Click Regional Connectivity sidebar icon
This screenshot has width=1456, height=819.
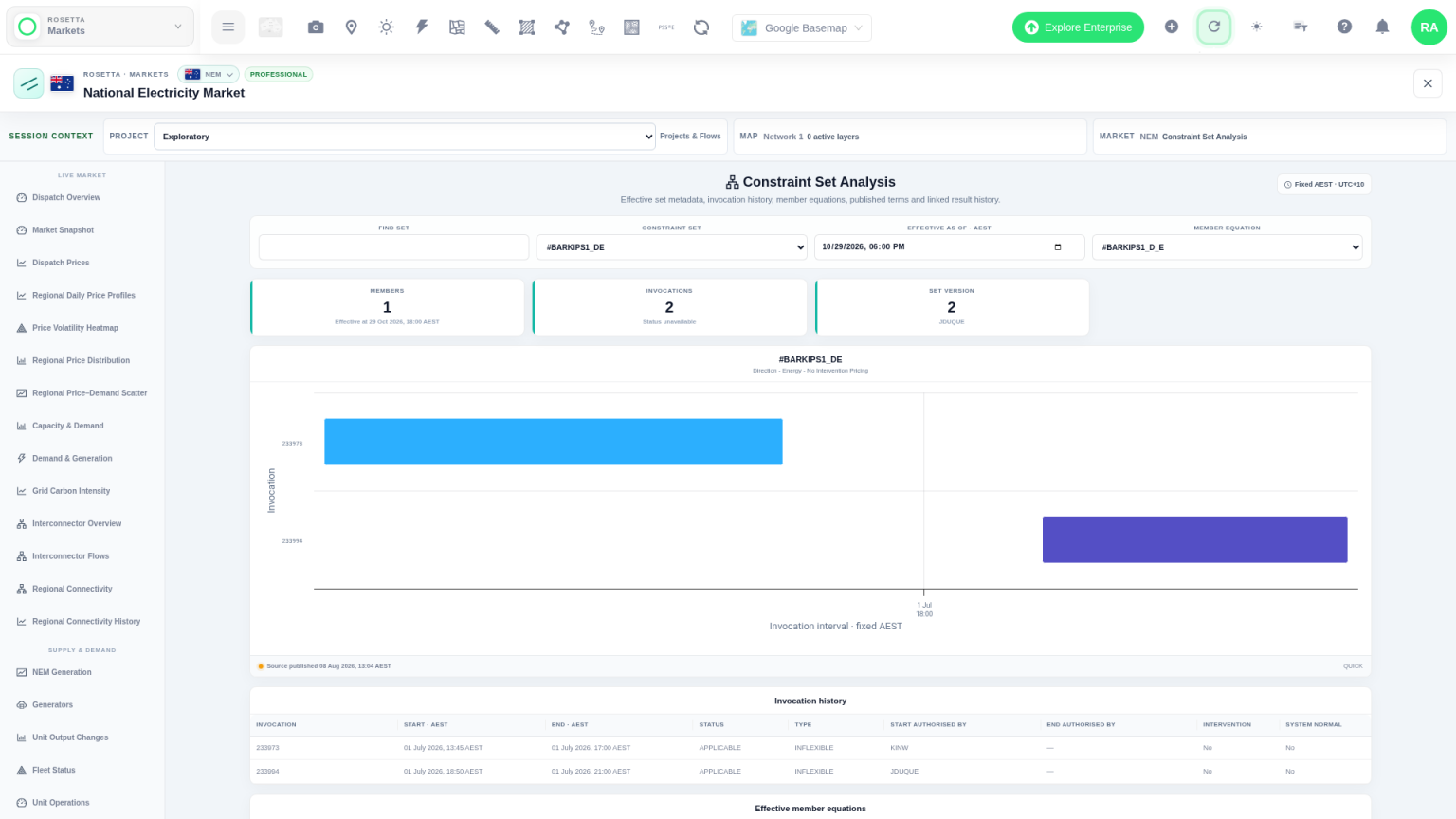point(21,589)
